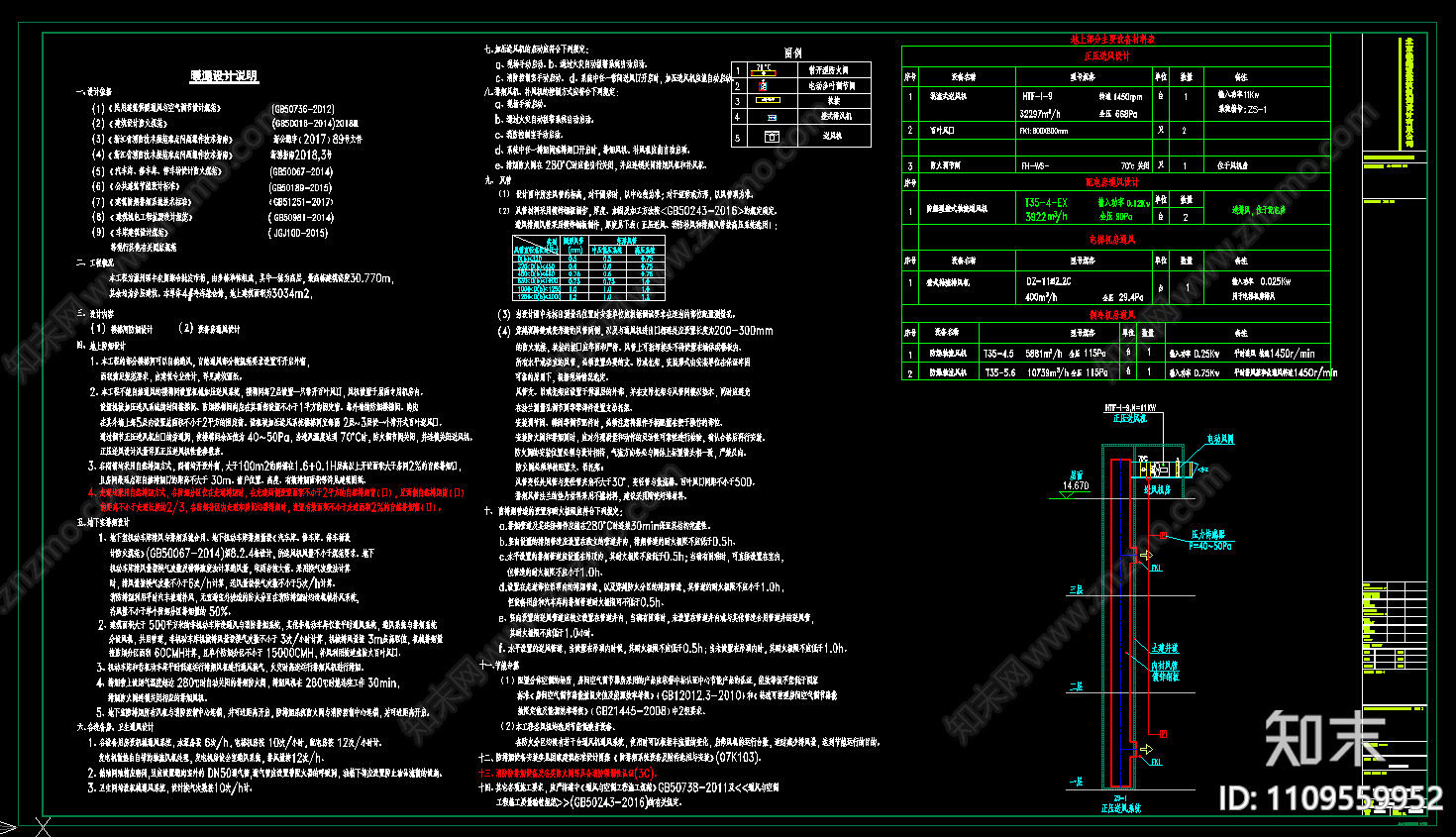Select the 暖通设计说明 title heading
The image size is (1456, 837).
[224, 76]
